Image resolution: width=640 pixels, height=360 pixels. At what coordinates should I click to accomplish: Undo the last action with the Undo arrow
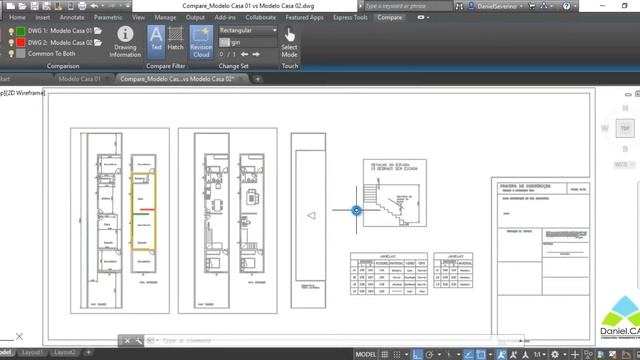[94, 6]
